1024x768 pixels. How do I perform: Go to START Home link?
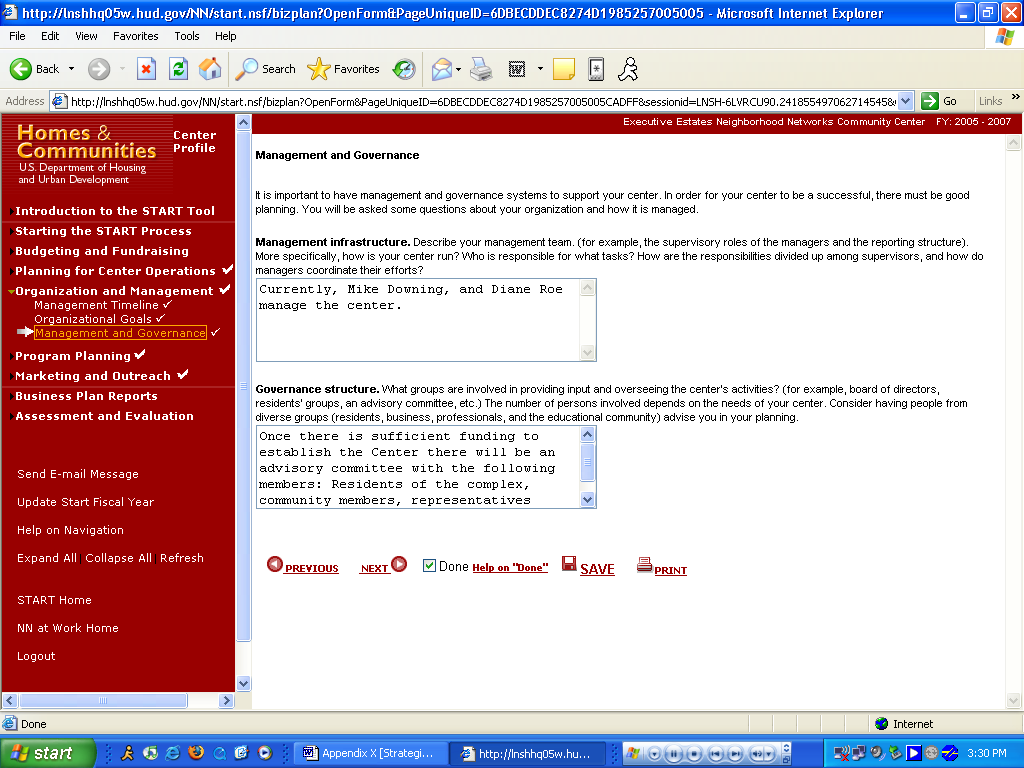[54, 600]
